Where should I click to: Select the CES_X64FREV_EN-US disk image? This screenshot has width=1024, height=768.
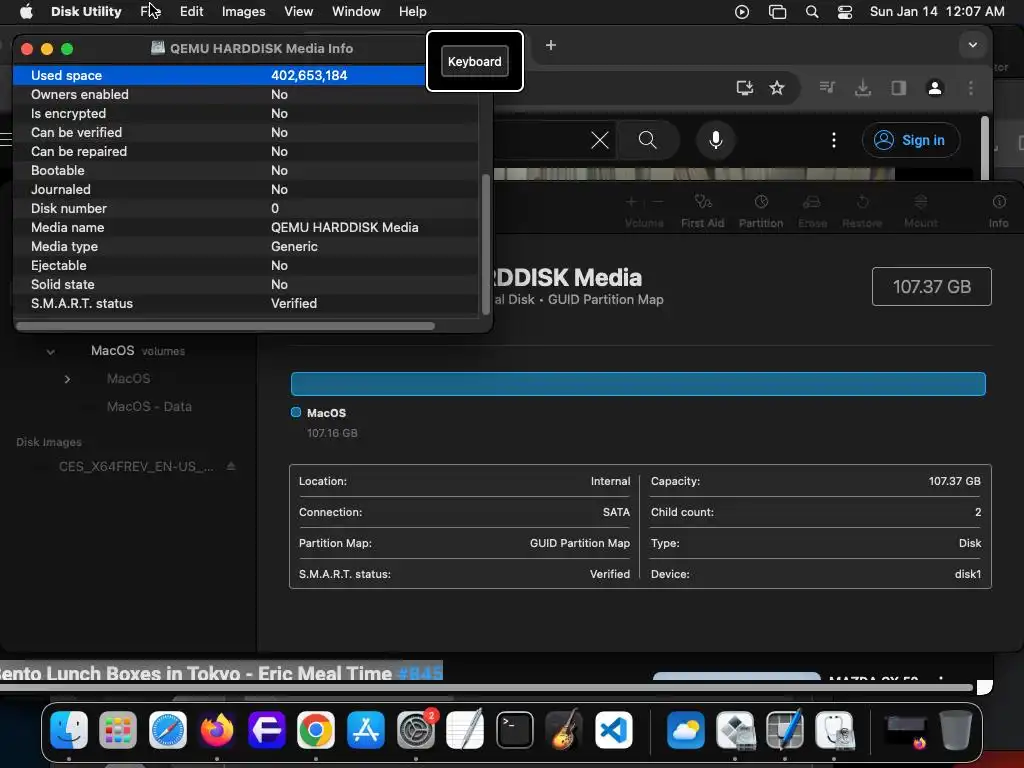(136, 466)
